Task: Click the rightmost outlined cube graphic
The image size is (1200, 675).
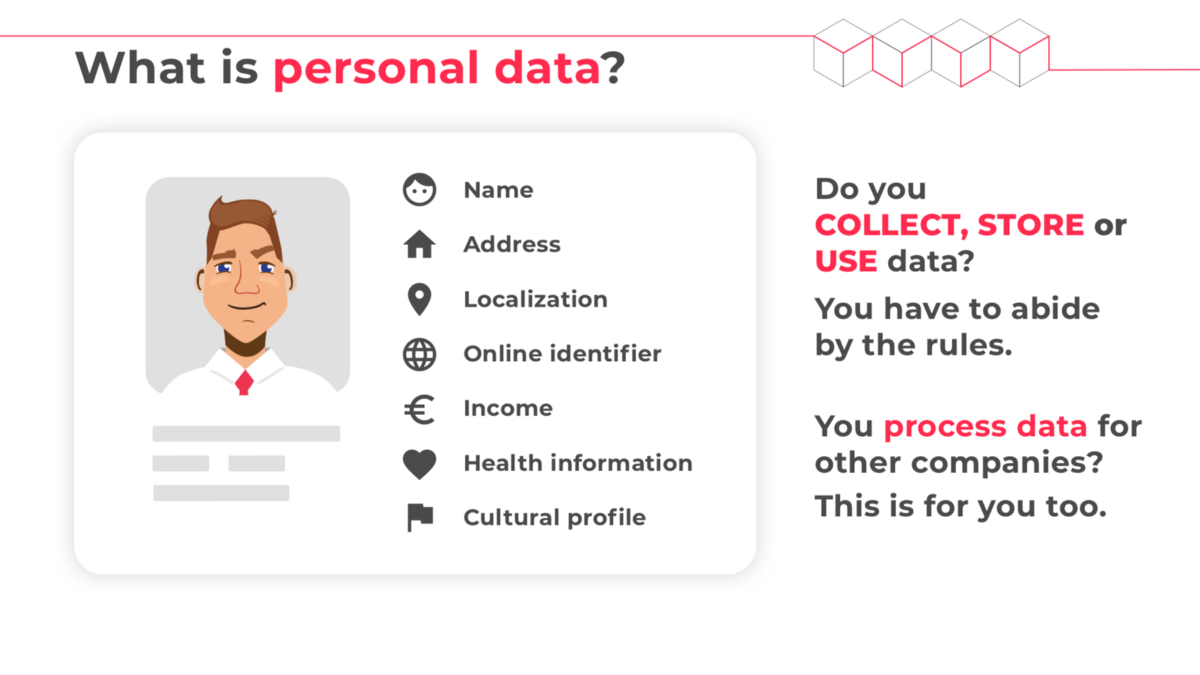Action: click(1019, 53)
